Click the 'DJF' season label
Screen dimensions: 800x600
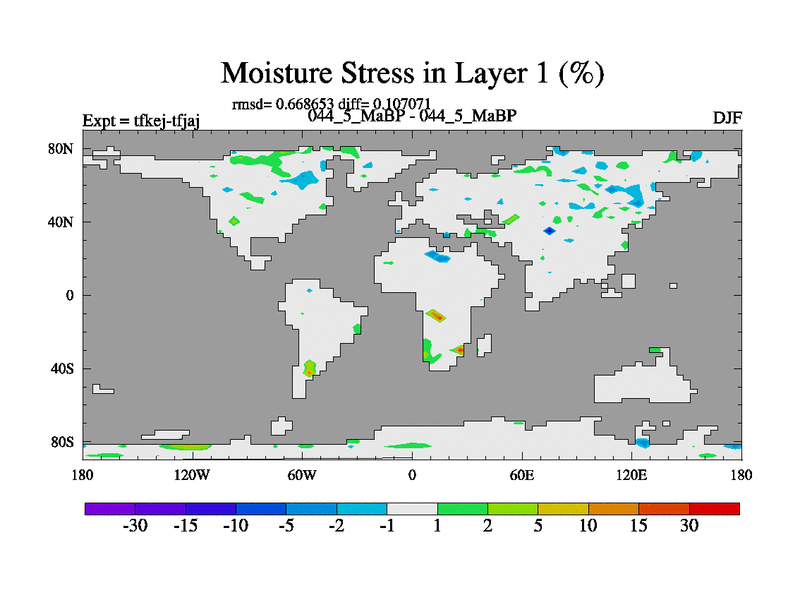coord(727,118)
